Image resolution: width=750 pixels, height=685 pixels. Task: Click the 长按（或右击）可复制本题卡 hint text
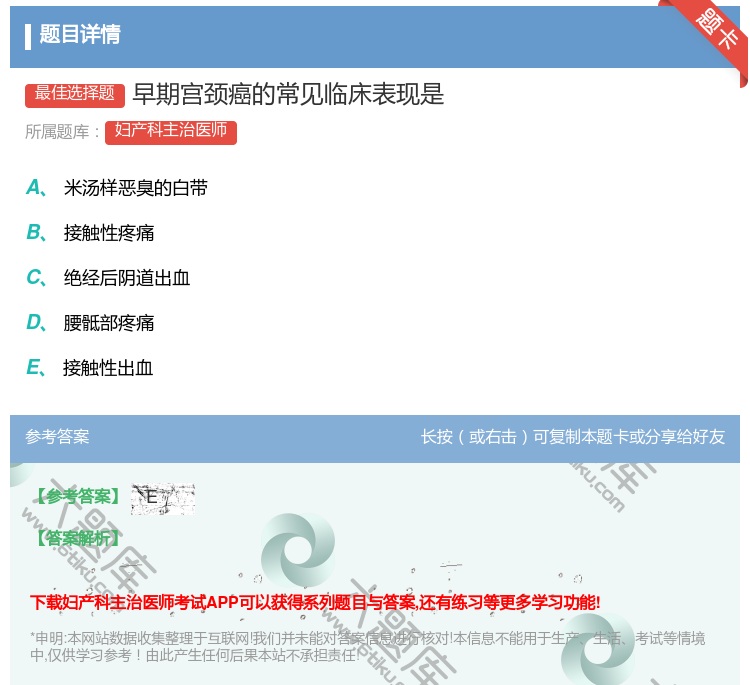point(573,437)
